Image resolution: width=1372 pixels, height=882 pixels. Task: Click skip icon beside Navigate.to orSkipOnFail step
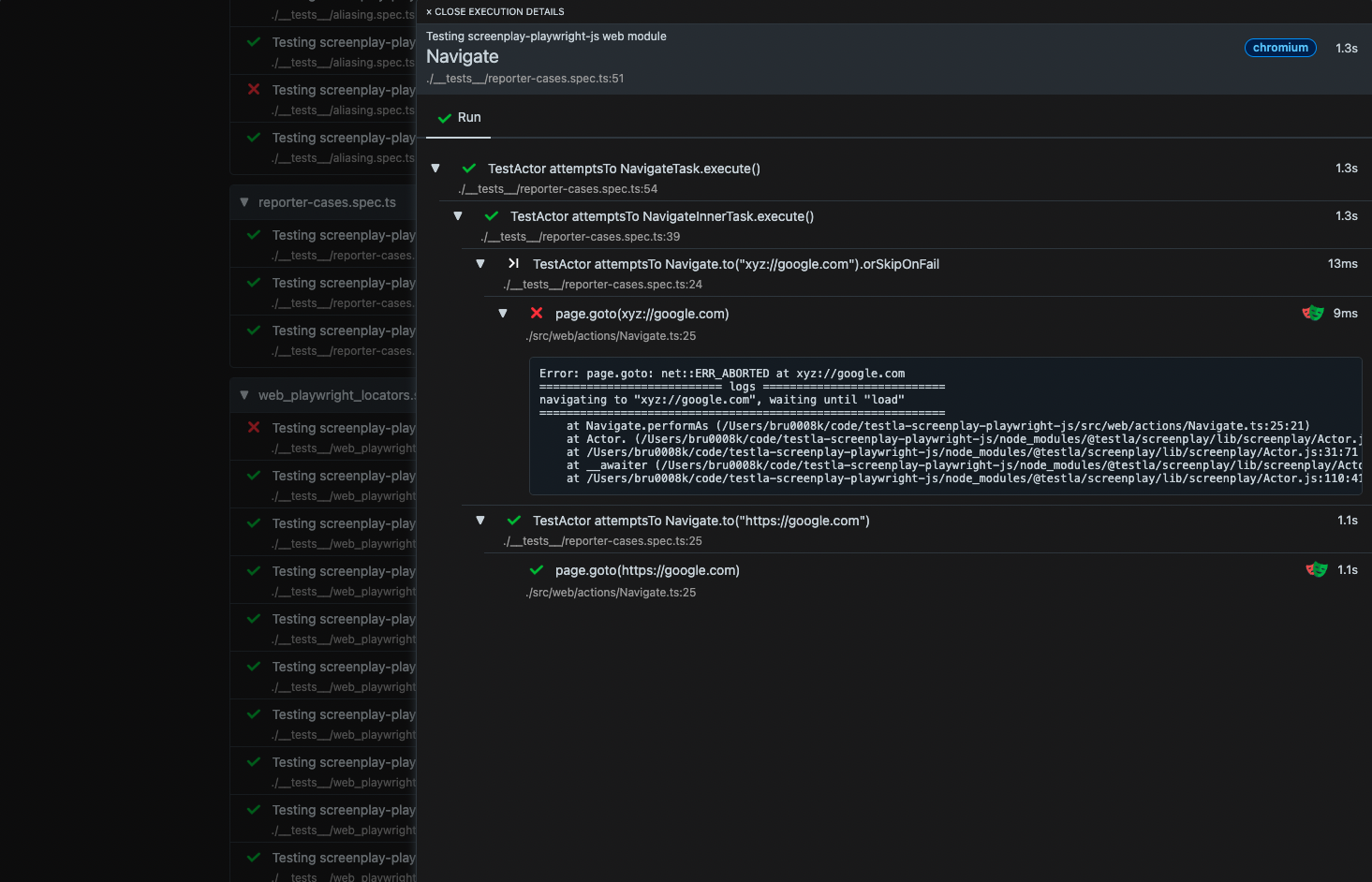pyautogui.click(x=513, y=264)
